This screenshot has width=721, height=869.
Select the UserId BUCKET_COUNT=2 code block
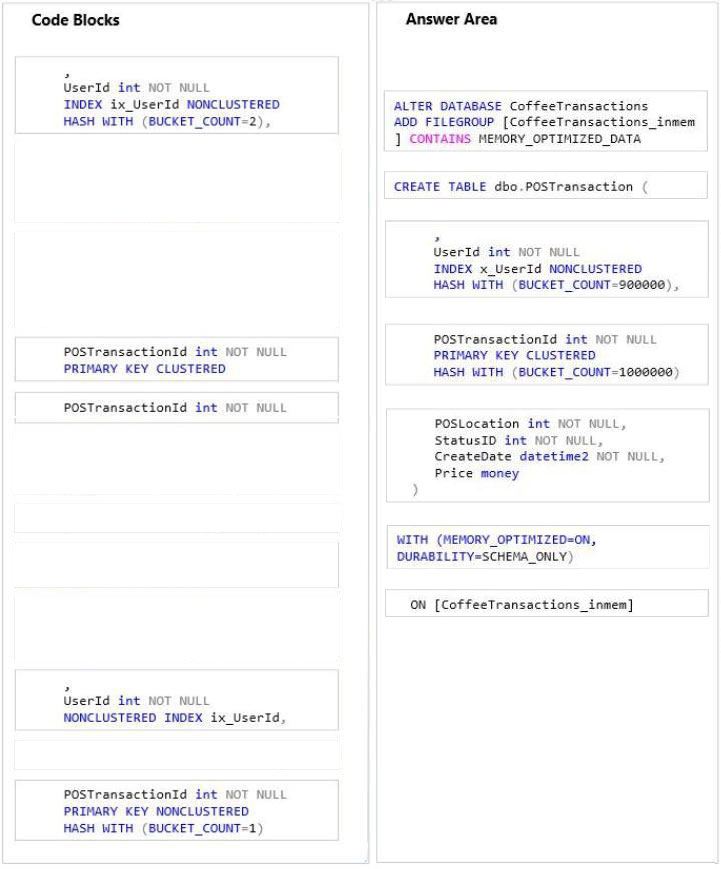coord(176,95)
